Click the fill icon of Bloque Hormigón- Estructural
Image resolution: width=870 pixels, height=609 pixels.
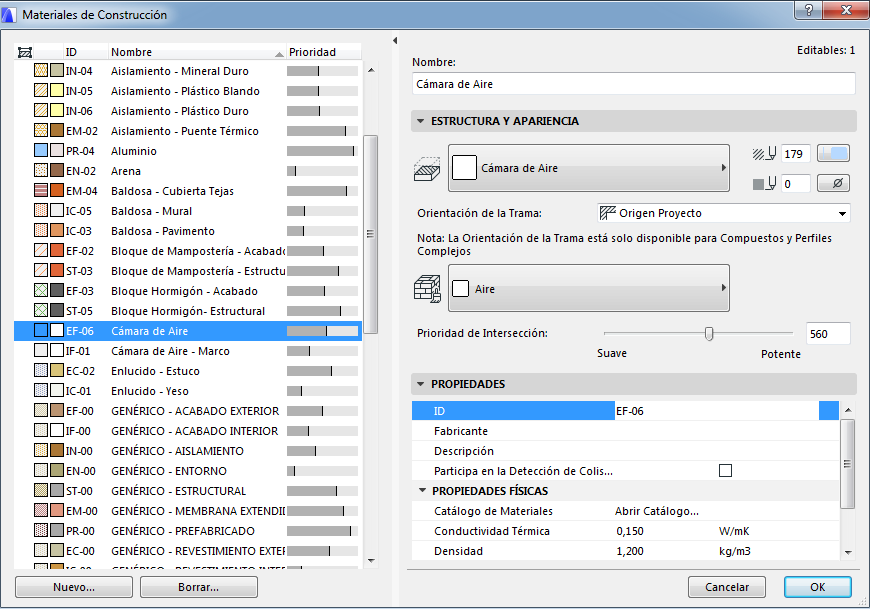tap(41, 310)
